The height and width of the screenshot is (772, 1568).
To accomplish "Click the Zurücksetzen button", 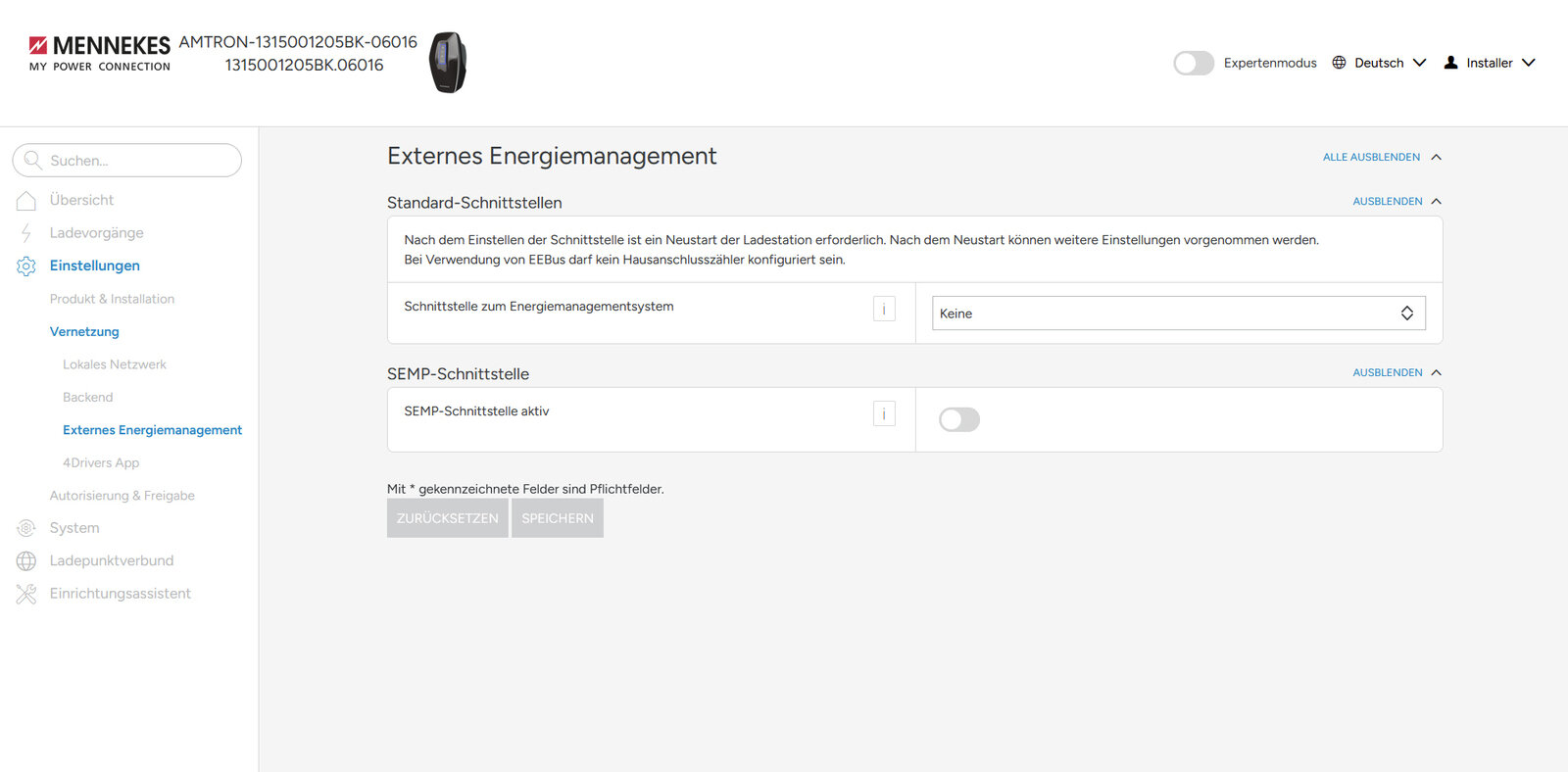I will 448,518.
